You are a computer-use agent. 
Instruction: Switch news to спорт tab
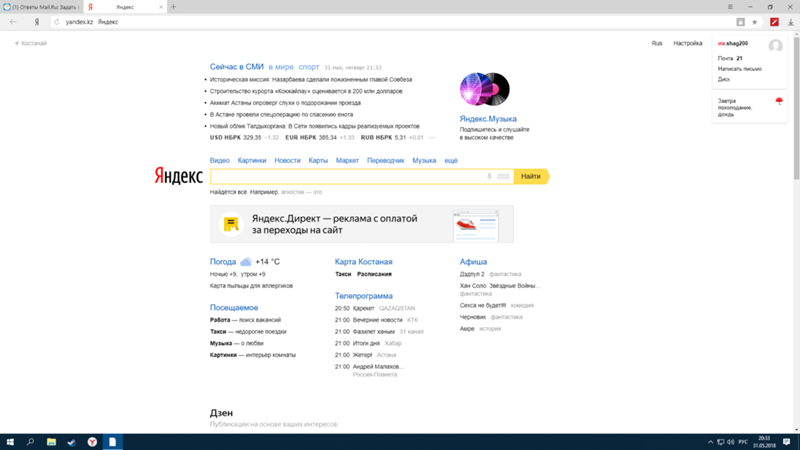(x=309, y=67)
